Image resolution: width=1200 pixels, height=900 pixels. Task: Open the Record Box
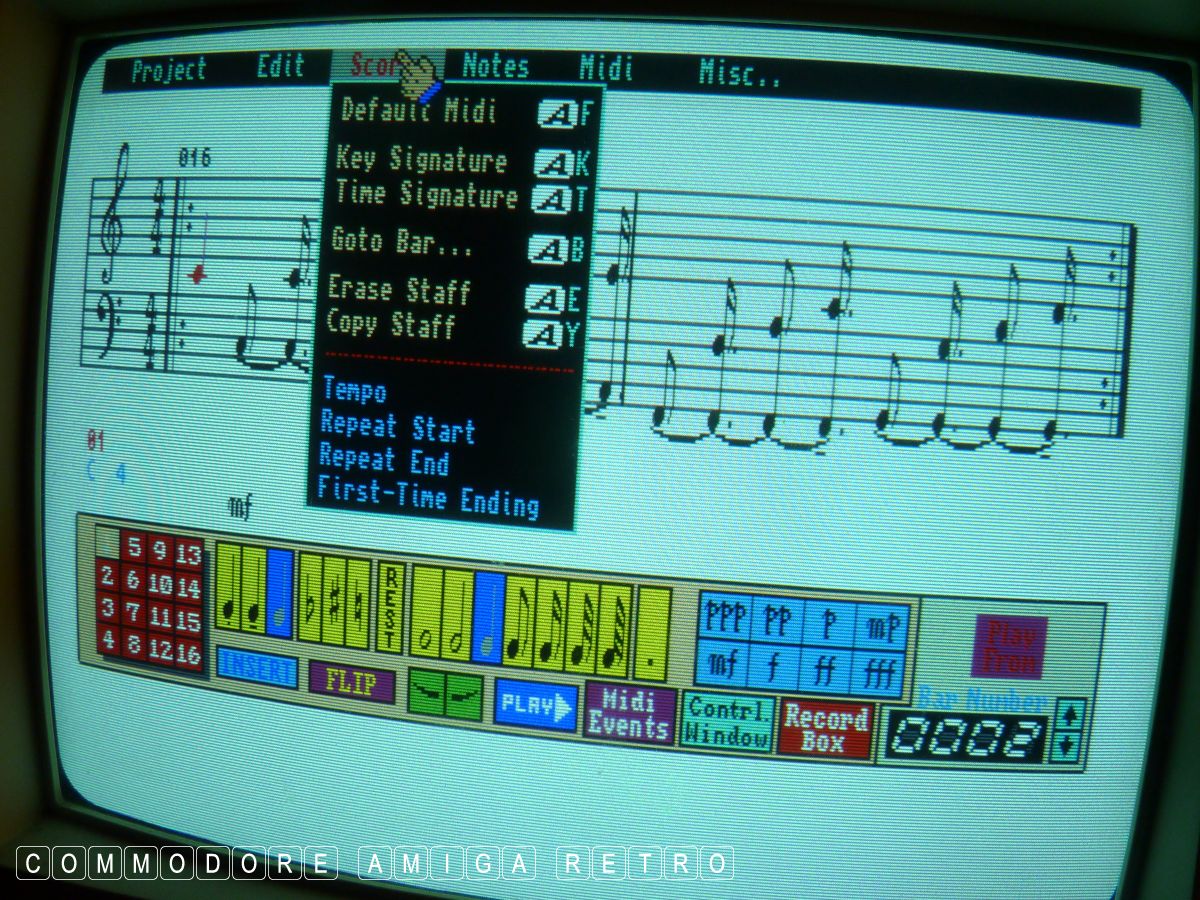point(825,730)
